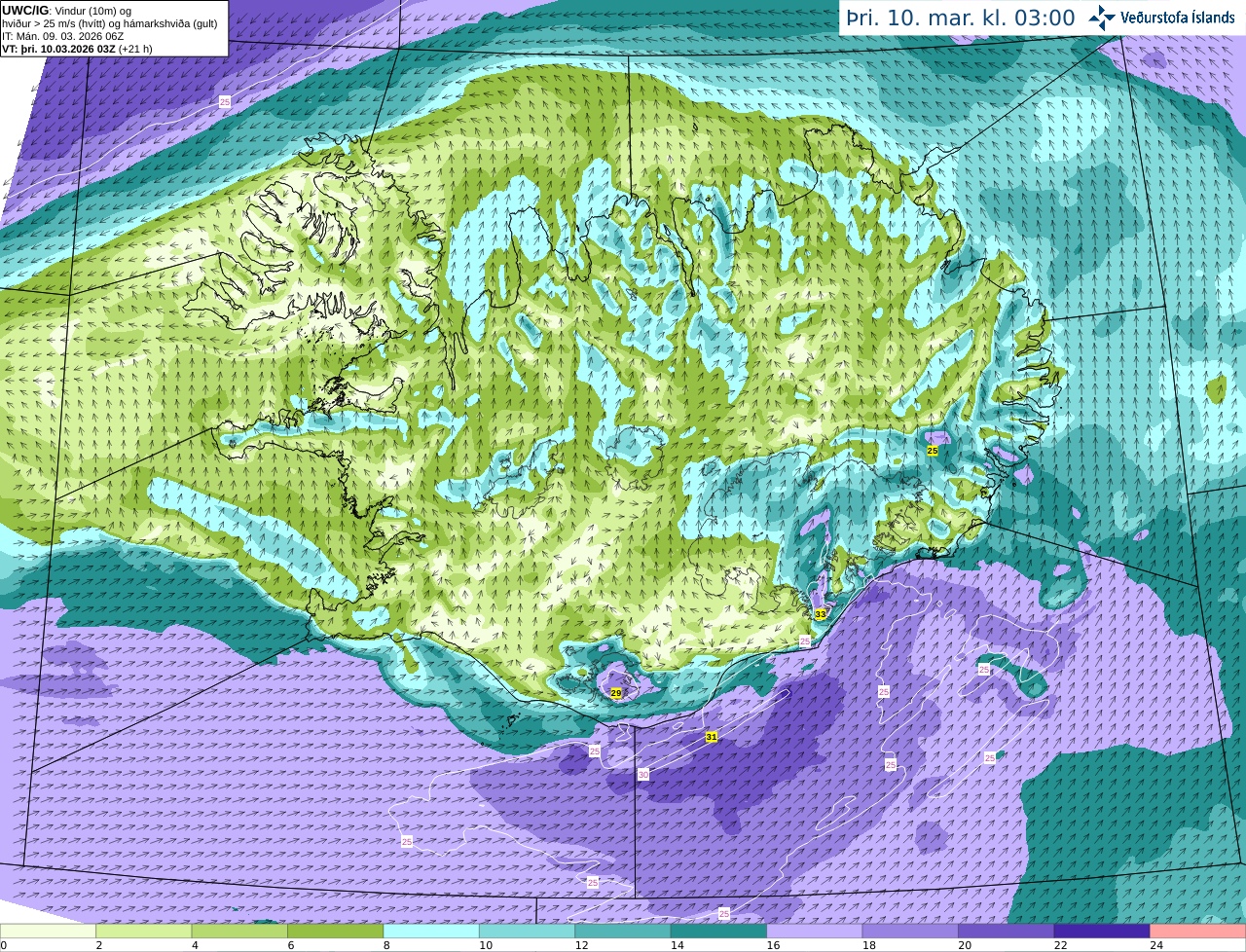Click the 'Veðurstofa Íslands' name text
Viewport: 1246px width, 952px height.
click(x=1180, y=18)
